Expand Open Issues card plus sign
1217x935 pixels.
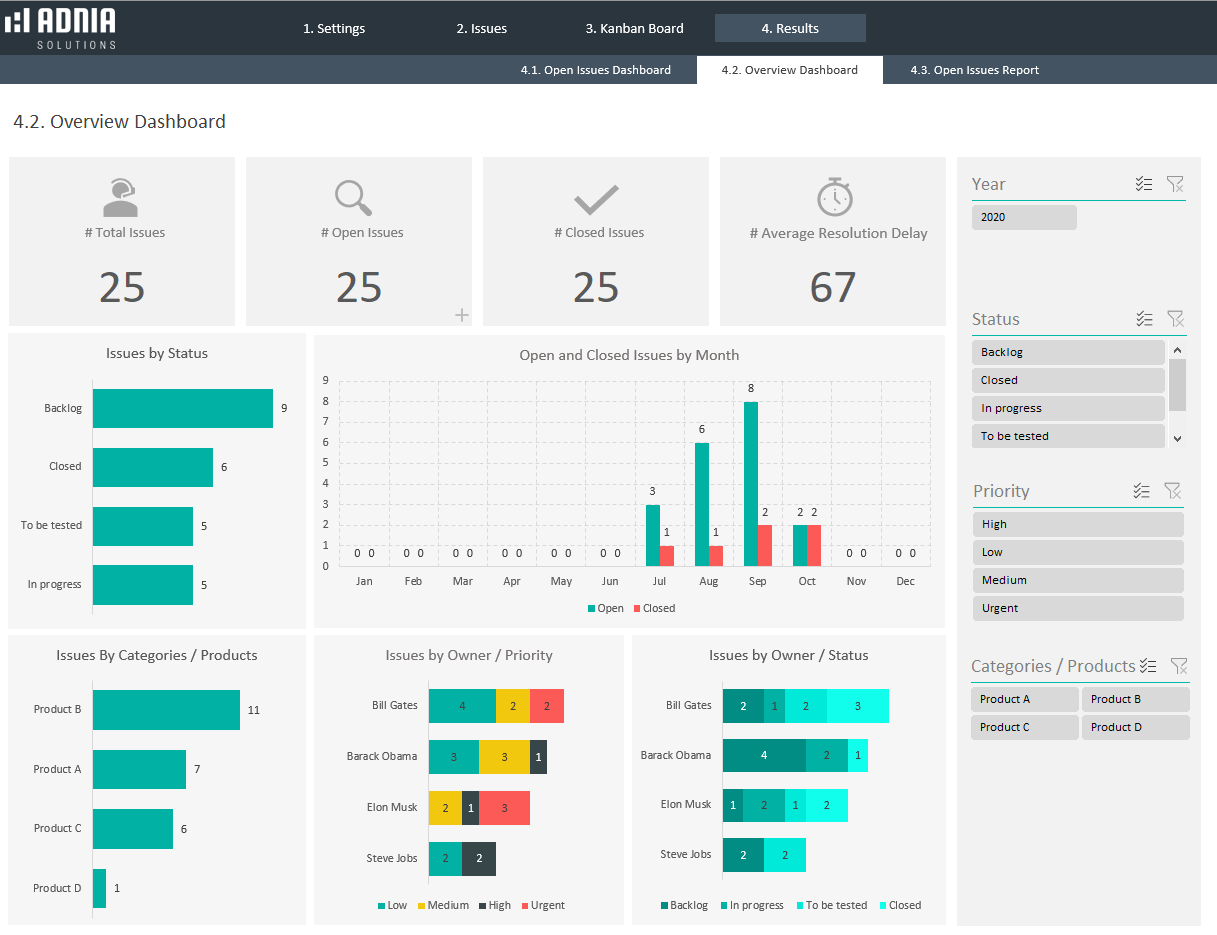[462, 315]
